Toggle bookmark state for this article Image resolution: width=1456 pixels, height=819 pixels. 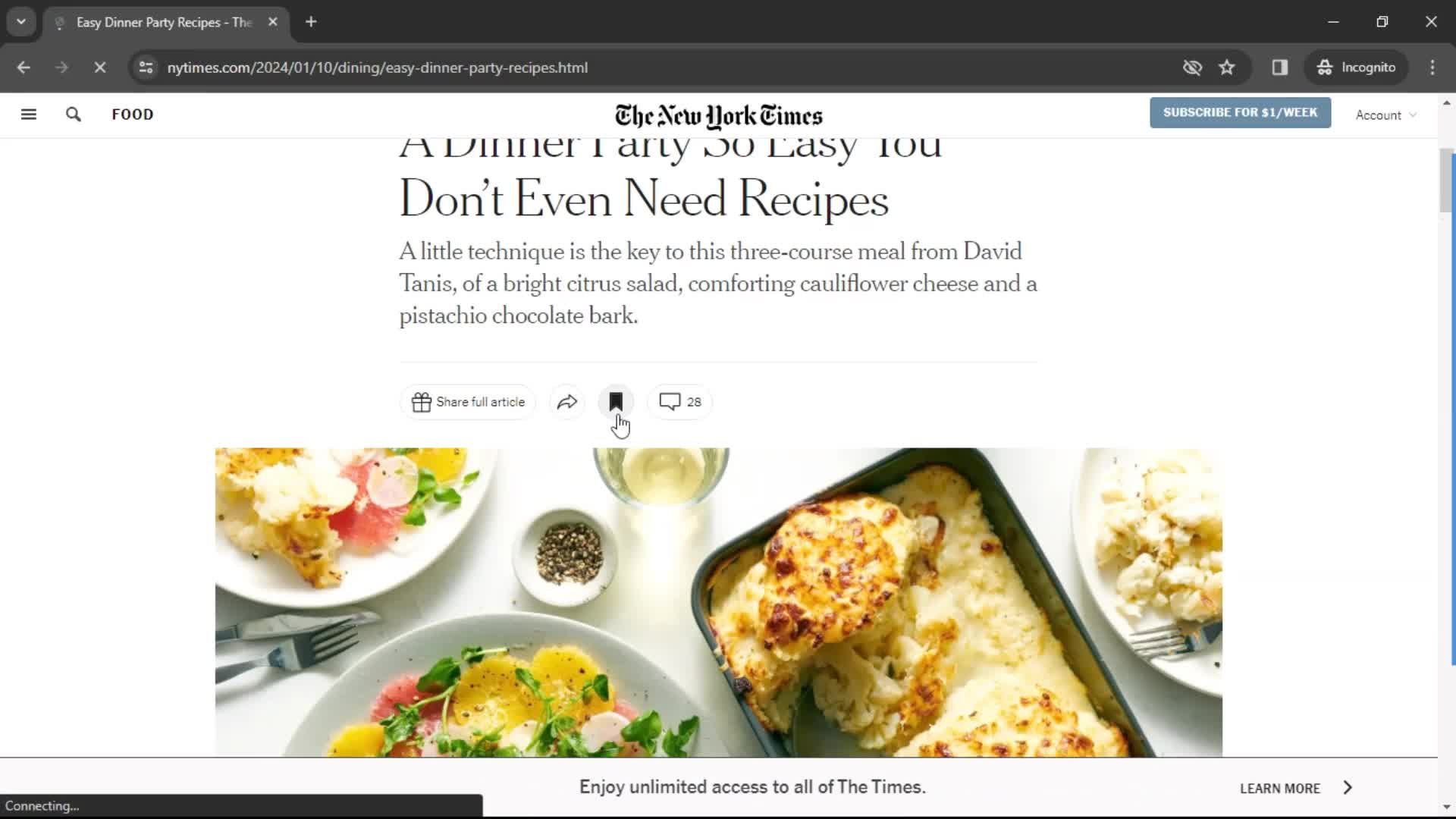pos(616,401)
